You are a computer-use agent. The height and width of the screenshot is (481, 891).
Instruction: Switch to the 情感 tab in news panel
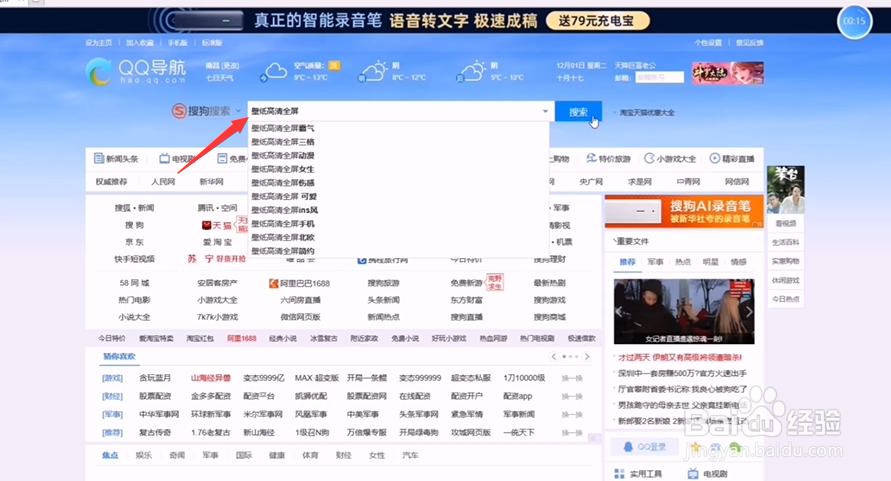738,262
